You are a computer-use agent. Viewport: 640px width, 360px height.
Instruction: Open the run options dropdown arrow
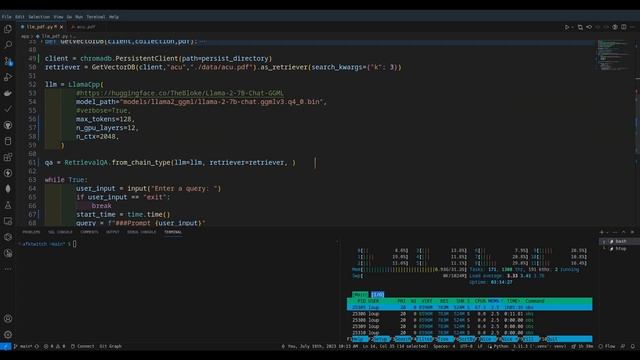click(x=572, y=27)
